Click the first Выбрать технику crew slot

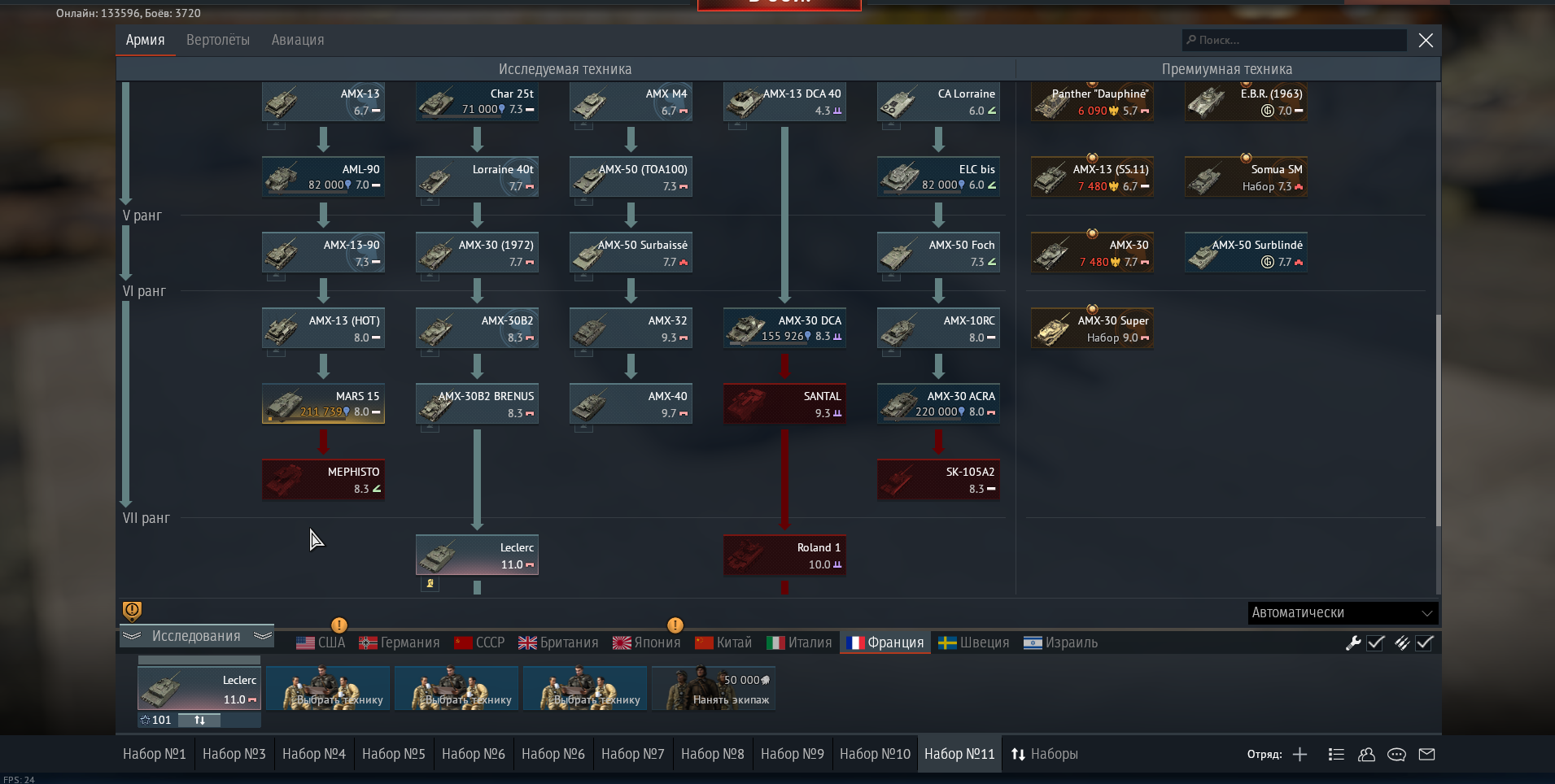[x=328, y=689]
